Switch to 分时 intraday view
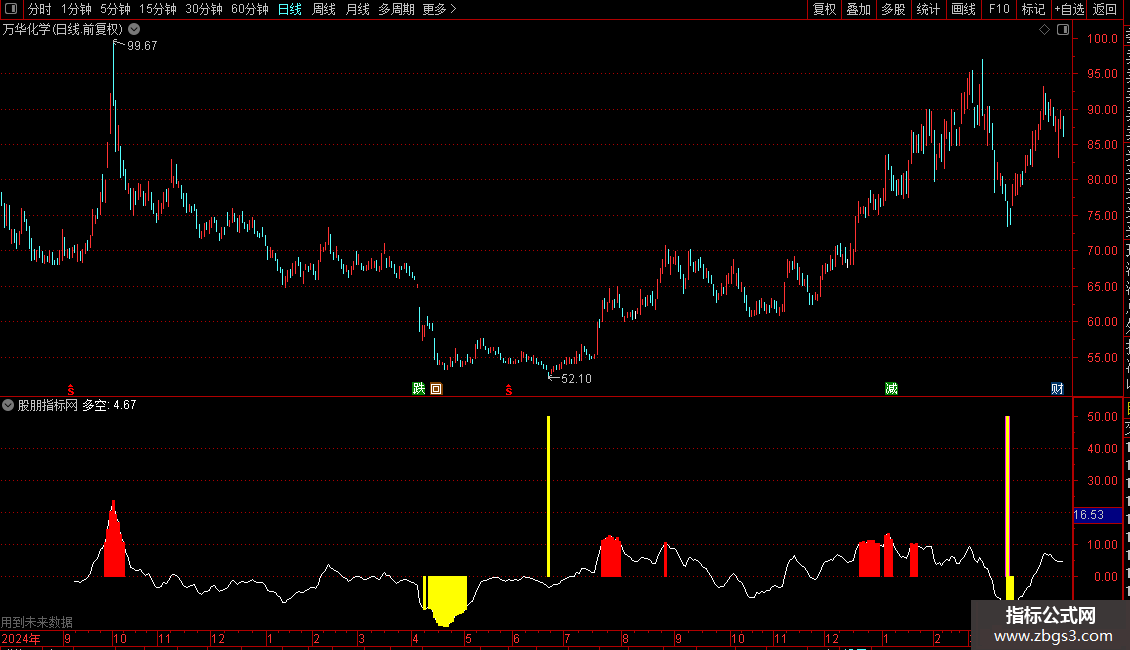Image resolution: width=1130 pixels, height=650 pixels. coord(40,9)
